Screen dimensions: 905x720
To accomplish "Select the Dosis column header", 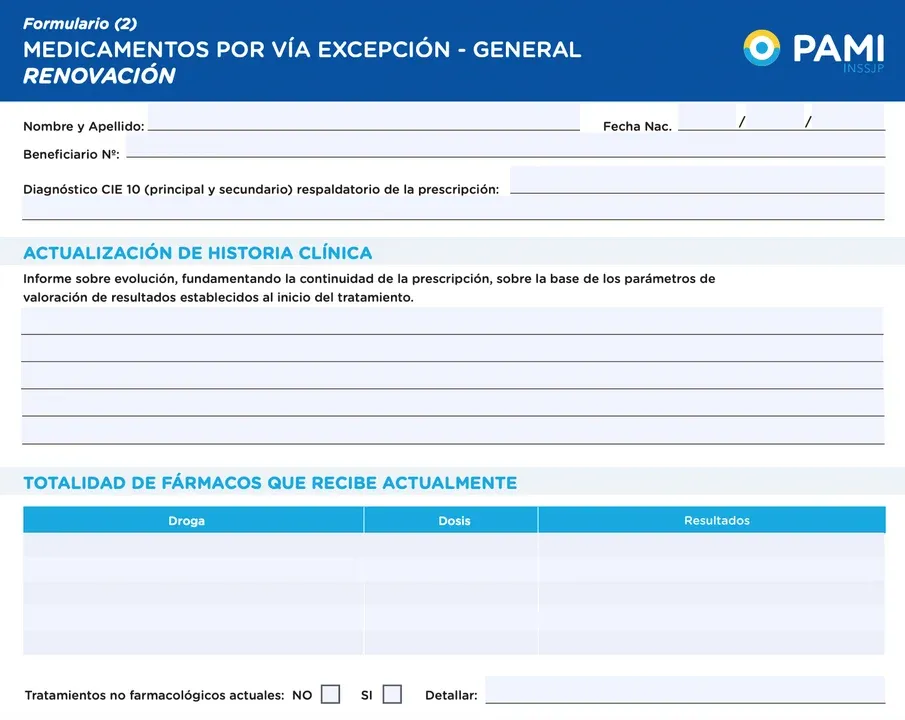I will (x=453, y=520).
